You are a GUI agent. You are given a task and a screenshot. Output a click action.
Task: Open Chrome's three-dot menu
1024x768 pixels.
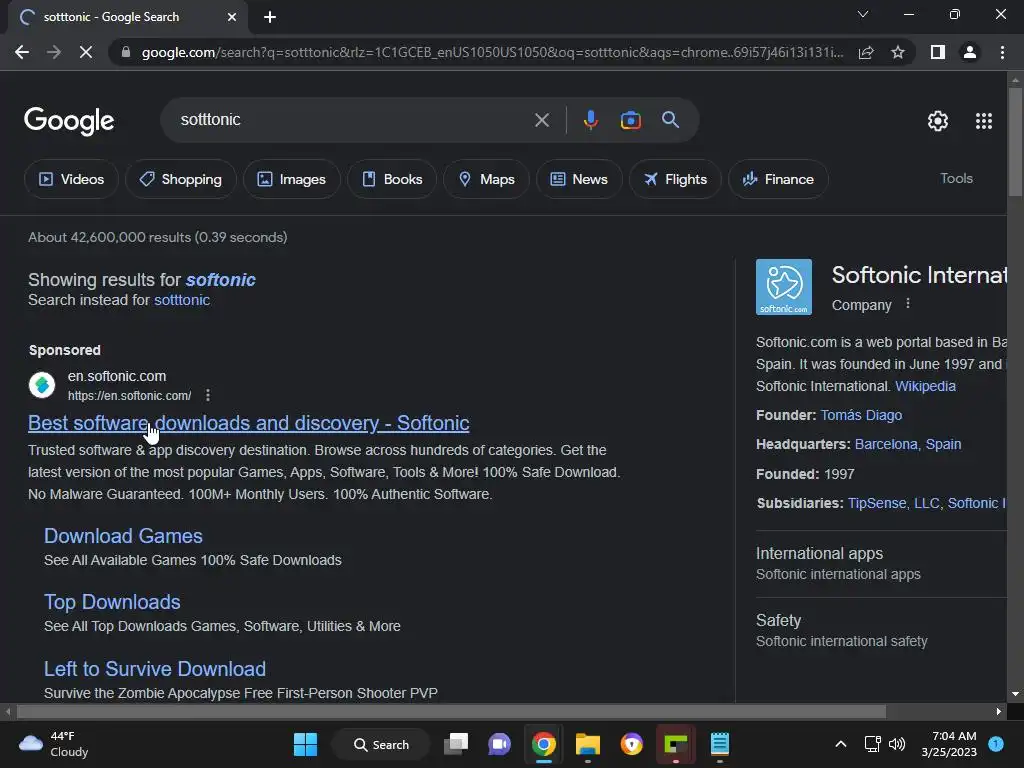[1002, 52]
